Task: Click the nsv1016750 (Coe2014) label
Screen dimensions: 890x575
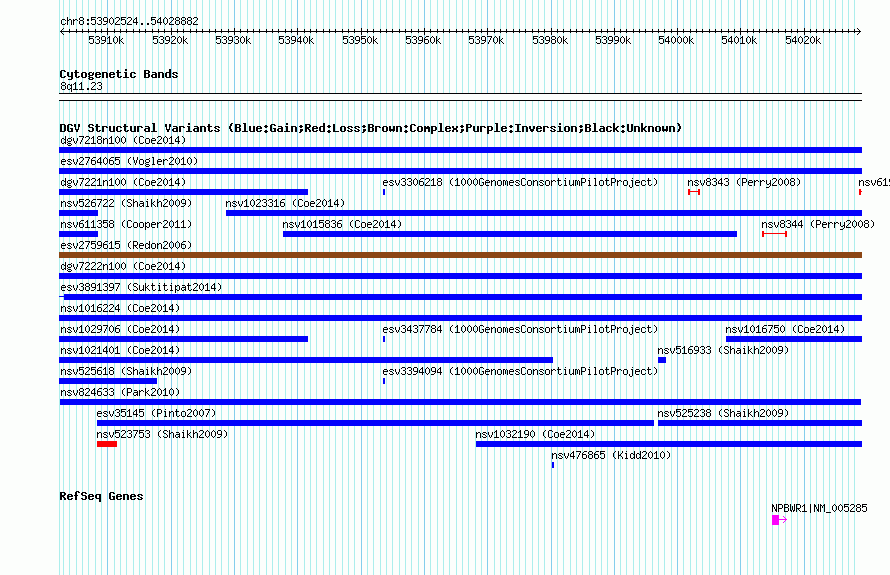Action: 785,329
